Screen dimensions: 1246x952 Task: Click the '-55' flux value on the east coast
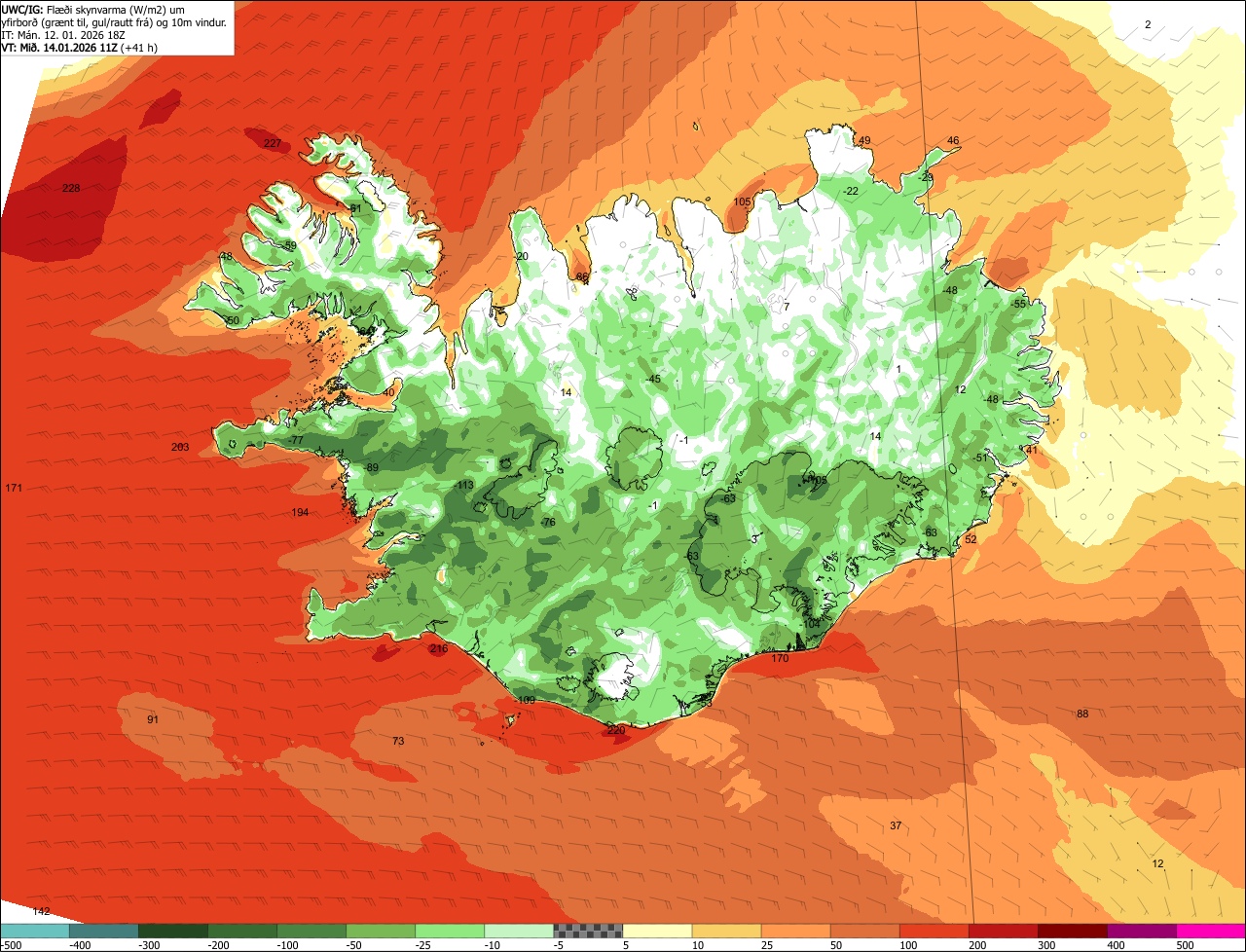coord(1018,304)
